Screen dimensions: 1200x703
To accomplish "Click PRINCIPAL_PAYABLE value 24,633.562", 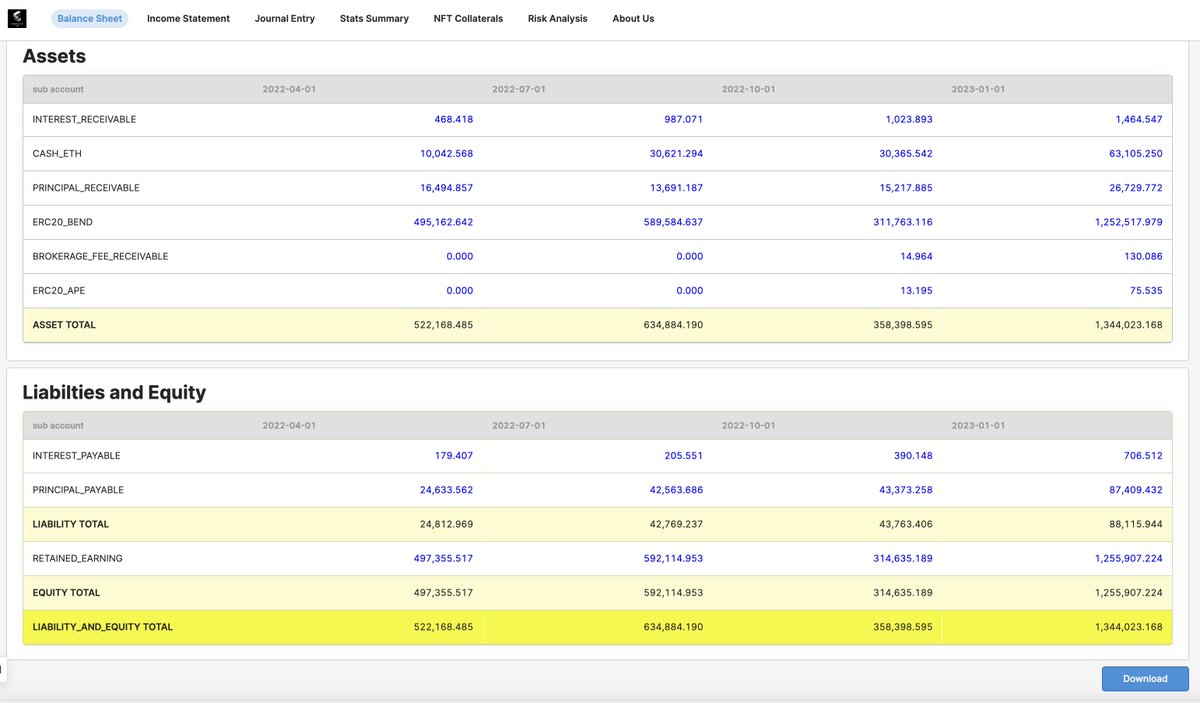I will tap(446, 490).
